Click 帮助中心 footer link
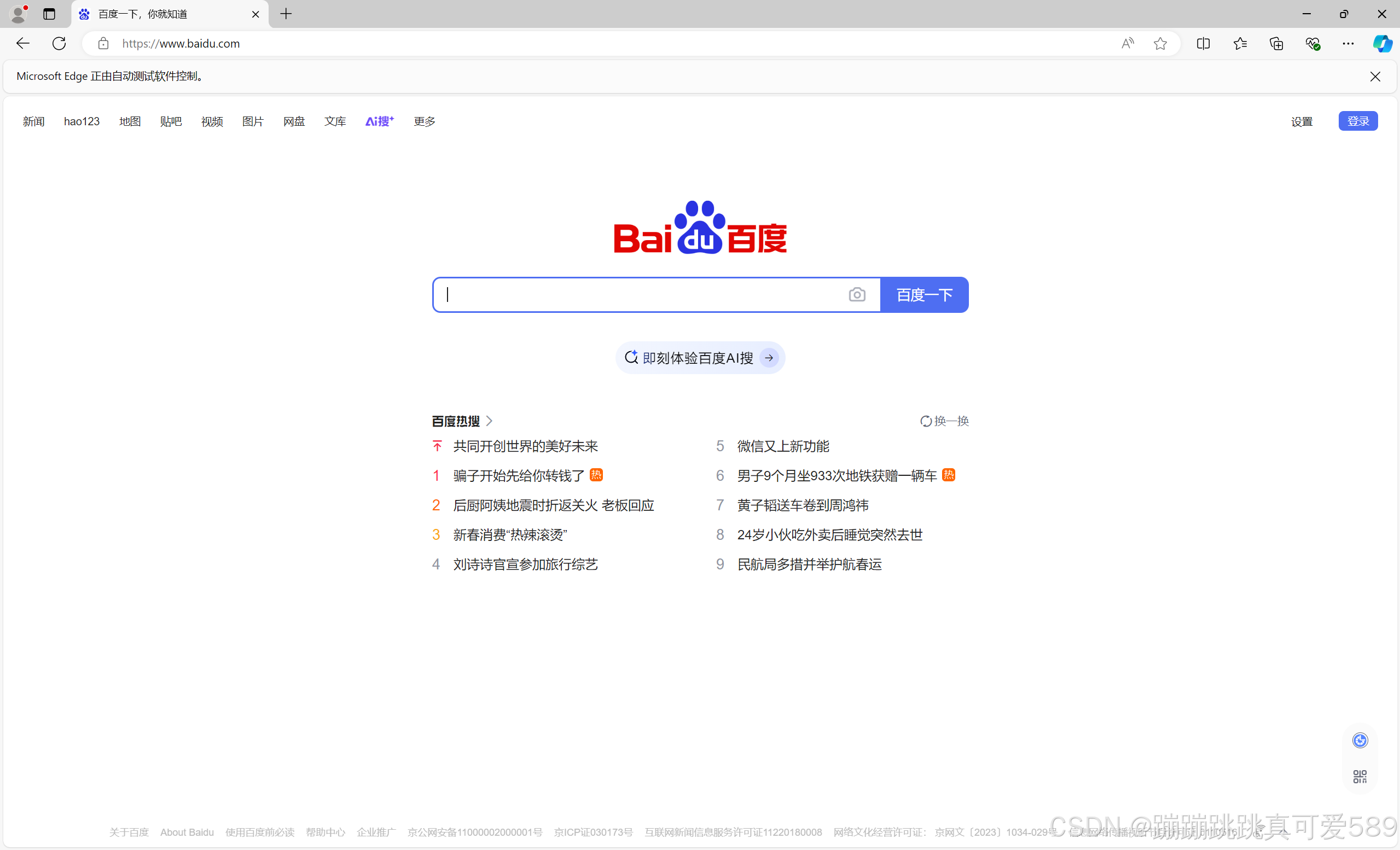 325,832
